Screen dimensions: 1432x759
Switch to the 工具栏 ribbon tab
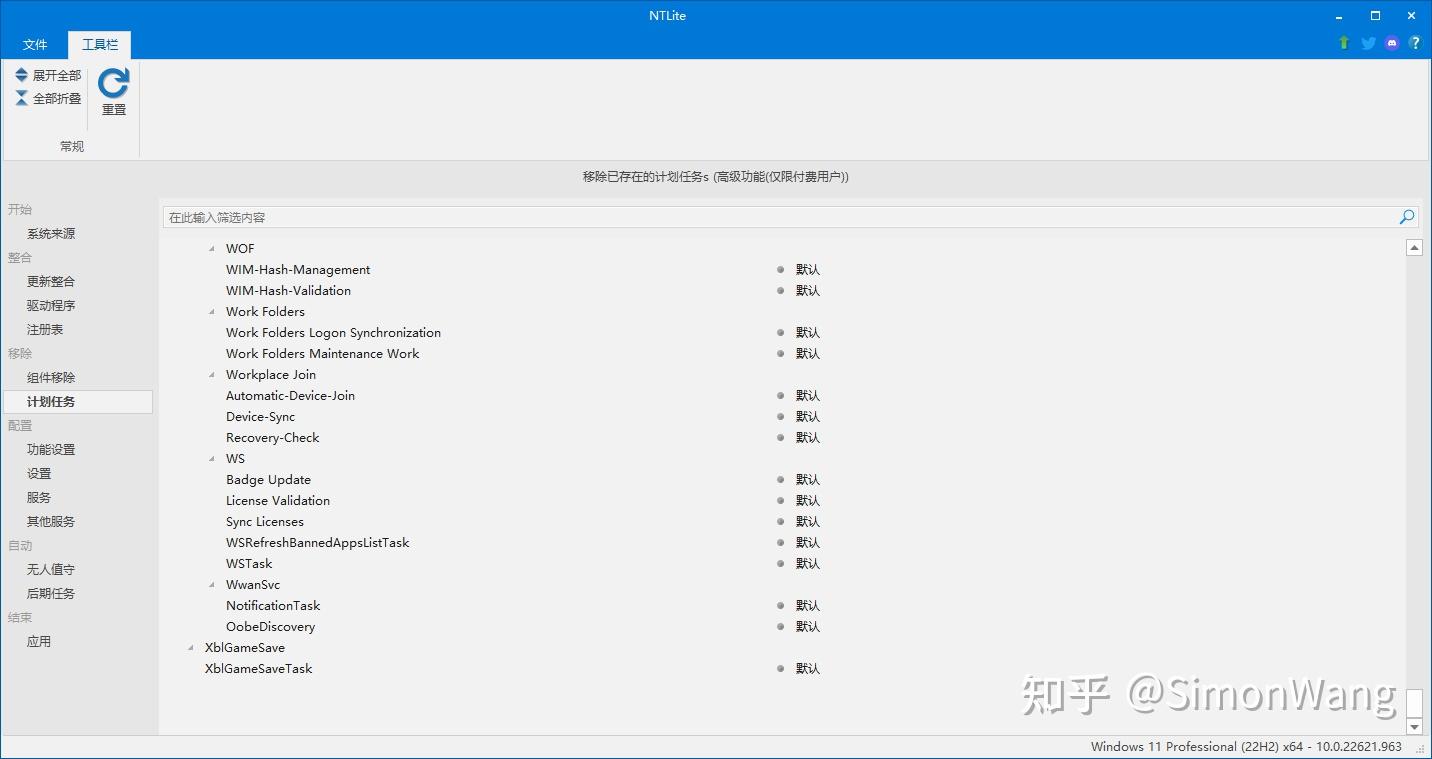(98, 44)
